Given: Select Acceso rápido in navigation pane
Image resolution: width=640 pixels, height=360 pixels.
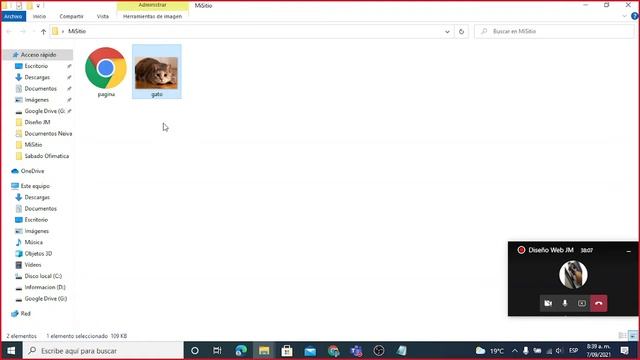Looking at the screenshot, I should pos(38,55).
